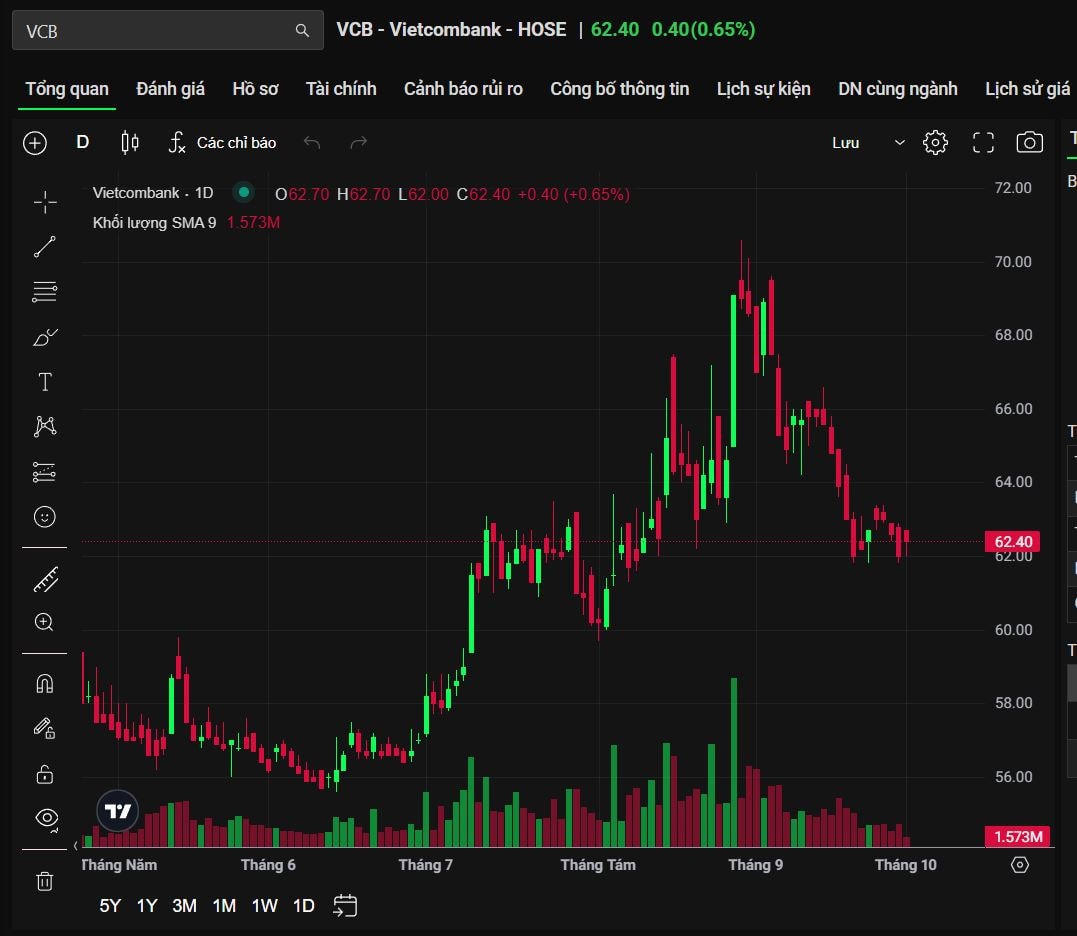Screen dimensions: 1077x936
Task: Hide all drawings with eye icon
Action: click(x=46, y=817)
